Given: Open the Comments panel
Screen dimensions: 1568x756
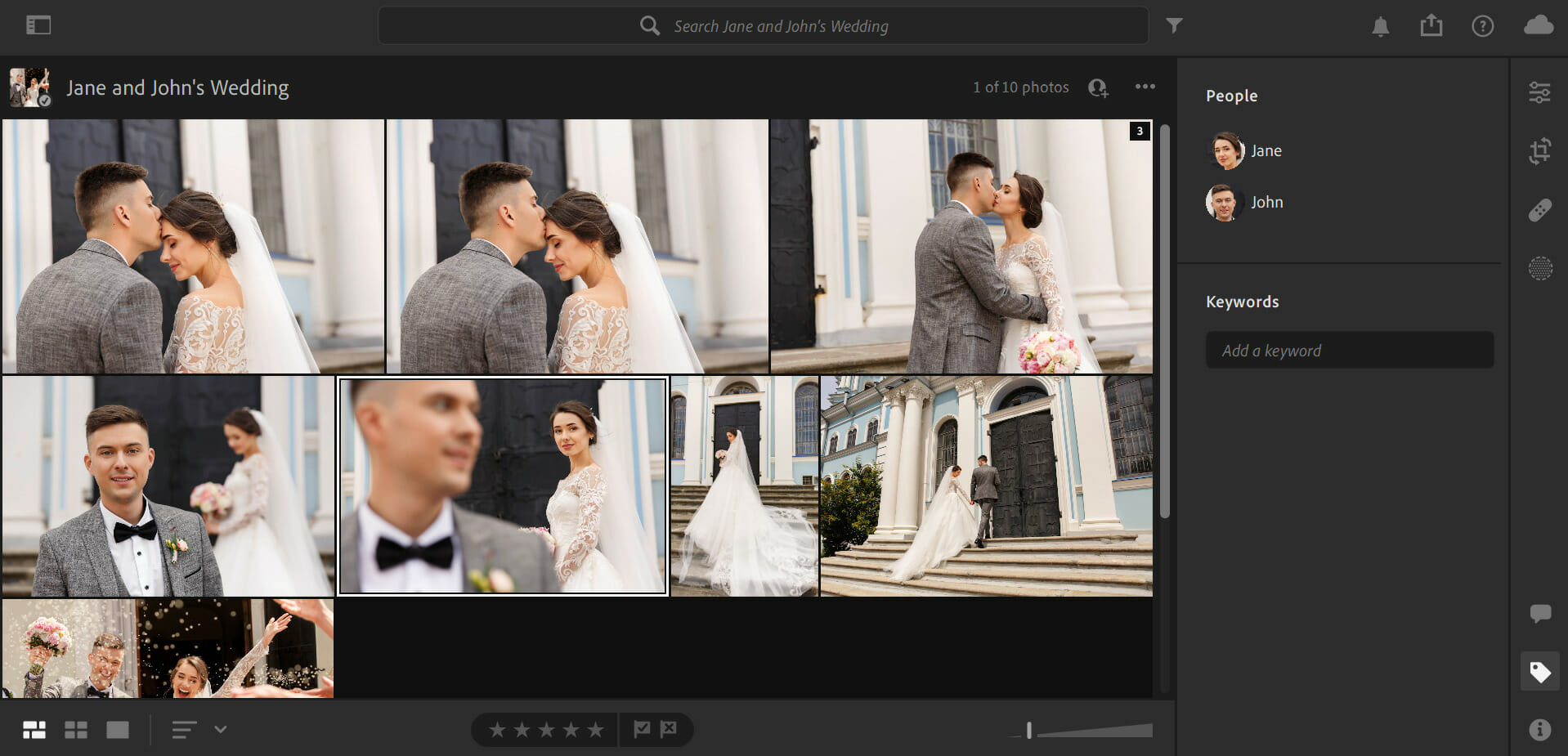Looking at the screenshot, I should pyautogui.click(x=1539, y=613).
